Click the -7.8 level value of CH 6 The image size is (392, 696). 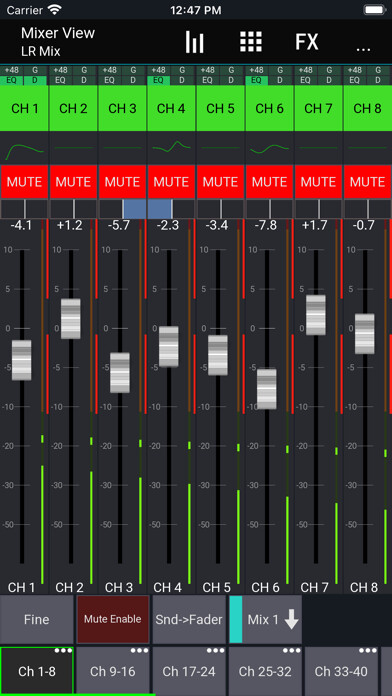[x=266, y=225]
